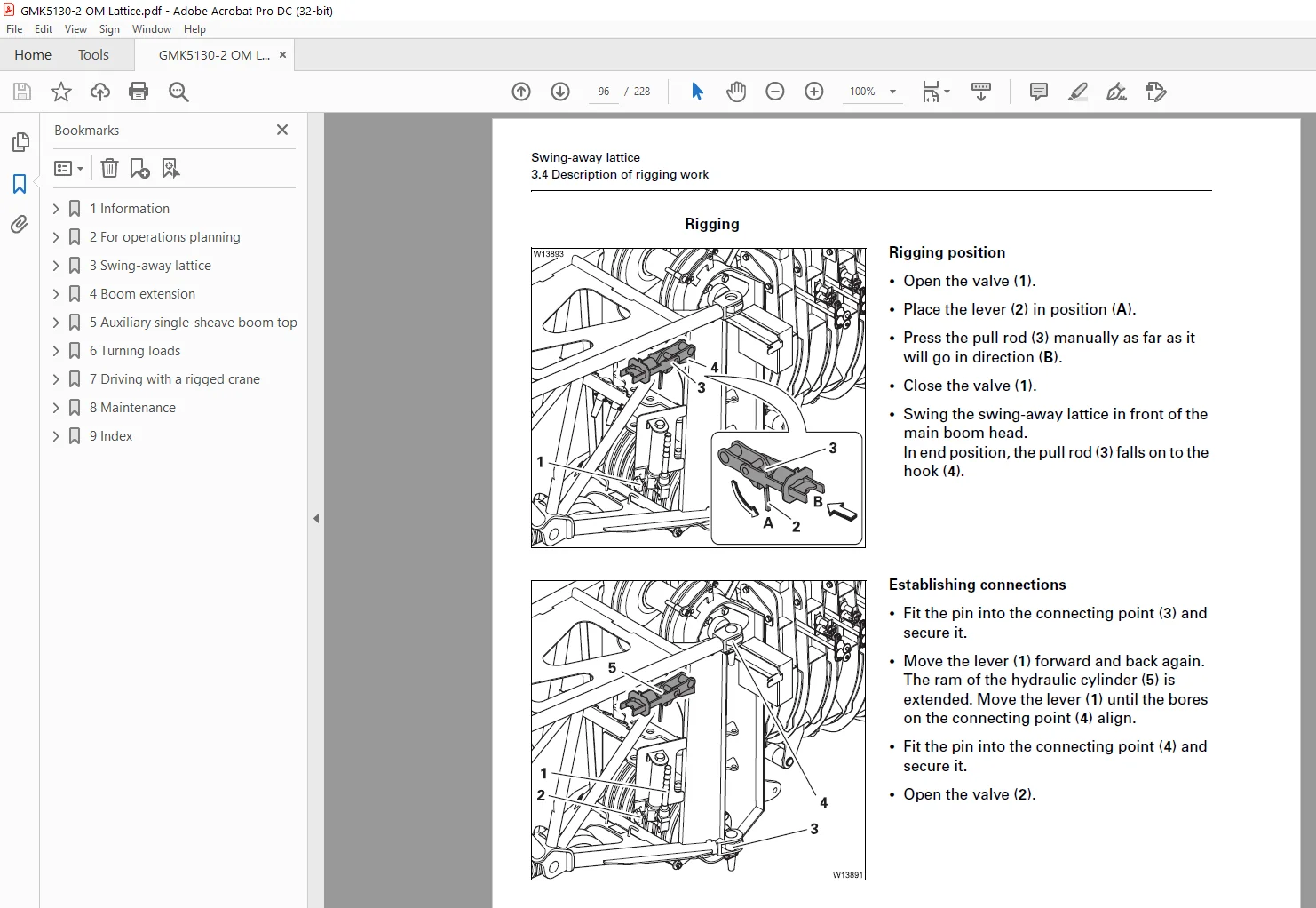Screen dimensions: 1316x908
Task: Expand the '3 Swing-away lattice' bookmark
Action: pos(56,266)
